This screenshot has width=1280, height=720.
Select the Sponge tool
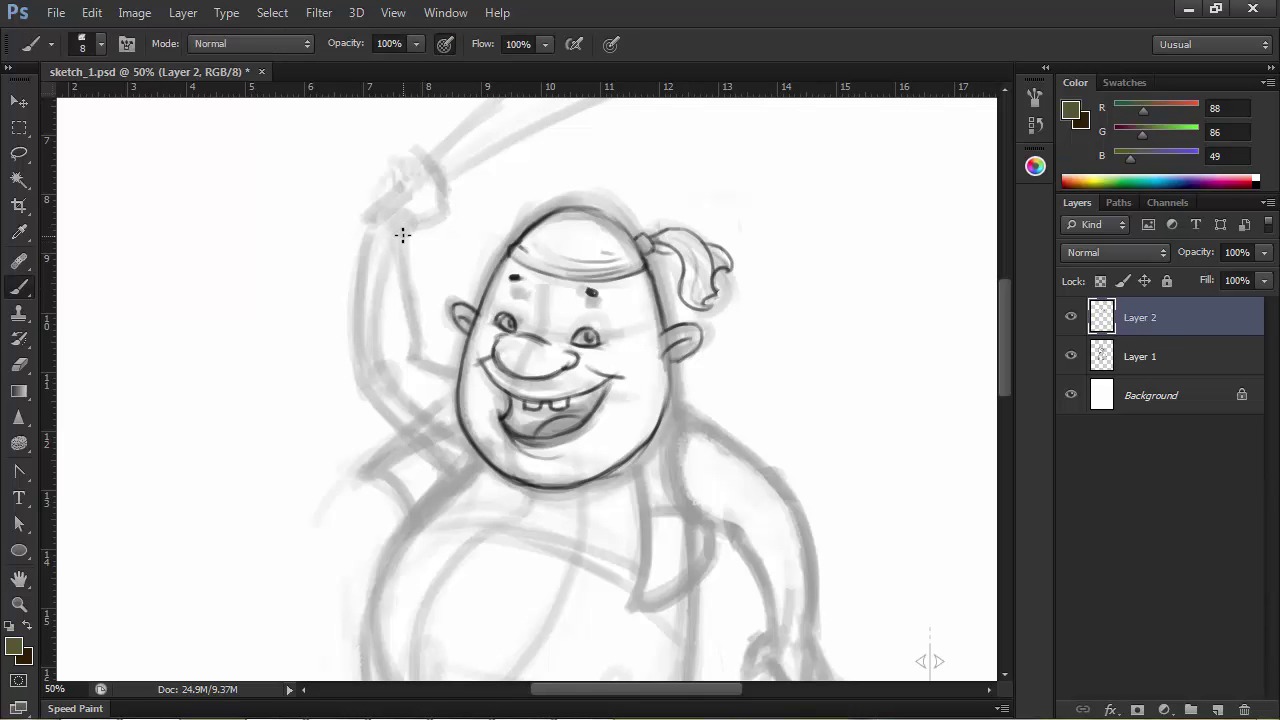[19, 443]
